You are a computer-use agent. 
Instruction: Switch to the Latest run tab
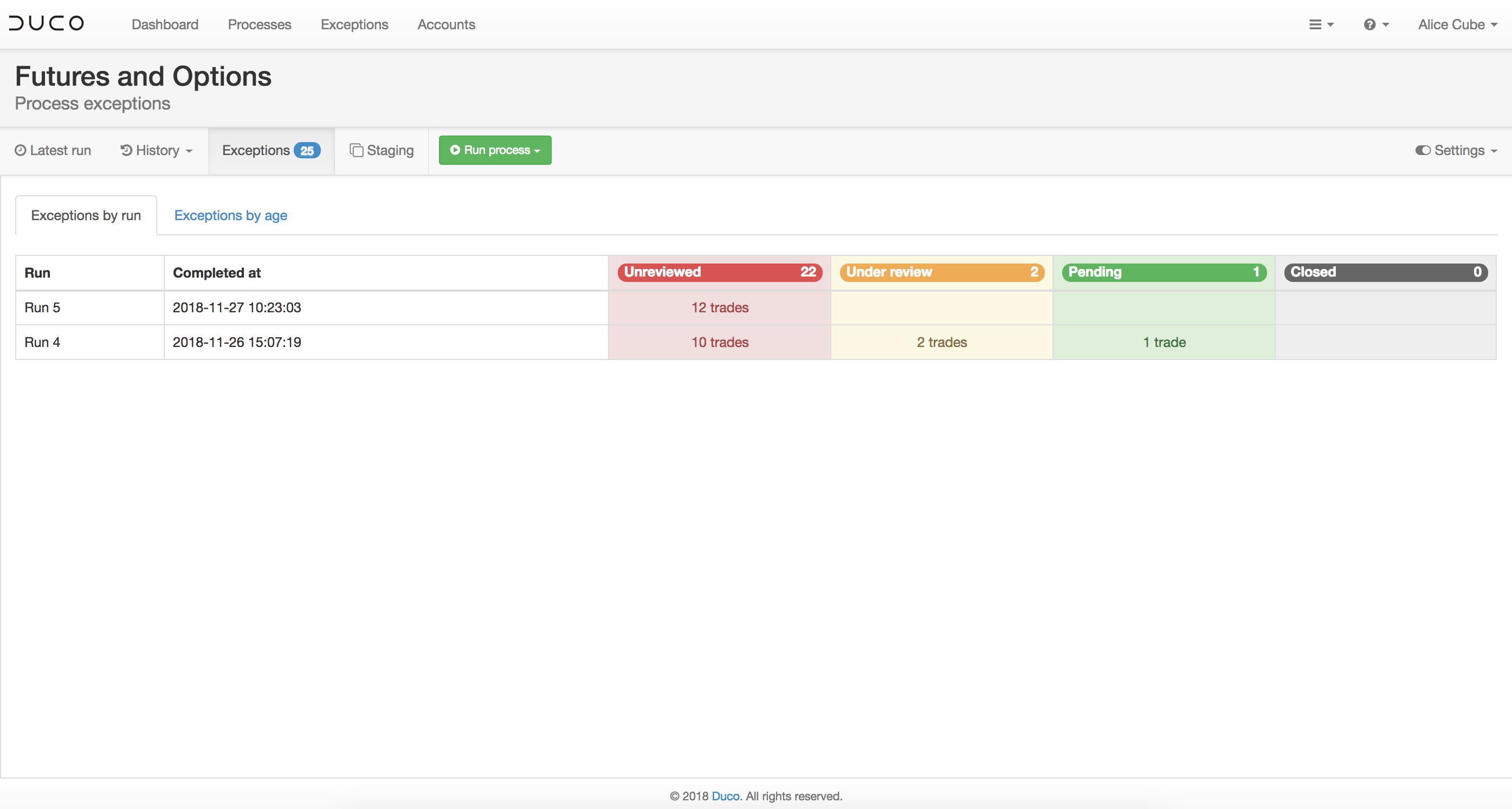click(53, 150)
